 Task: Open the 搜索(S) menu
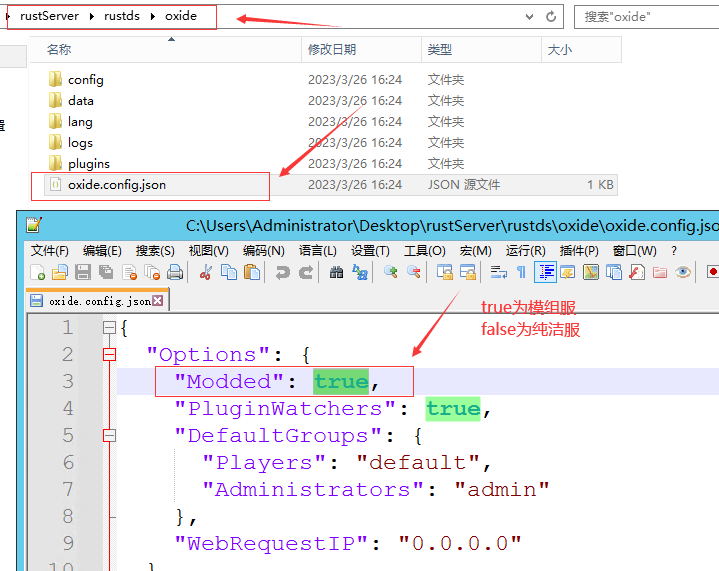coord(155,251)
